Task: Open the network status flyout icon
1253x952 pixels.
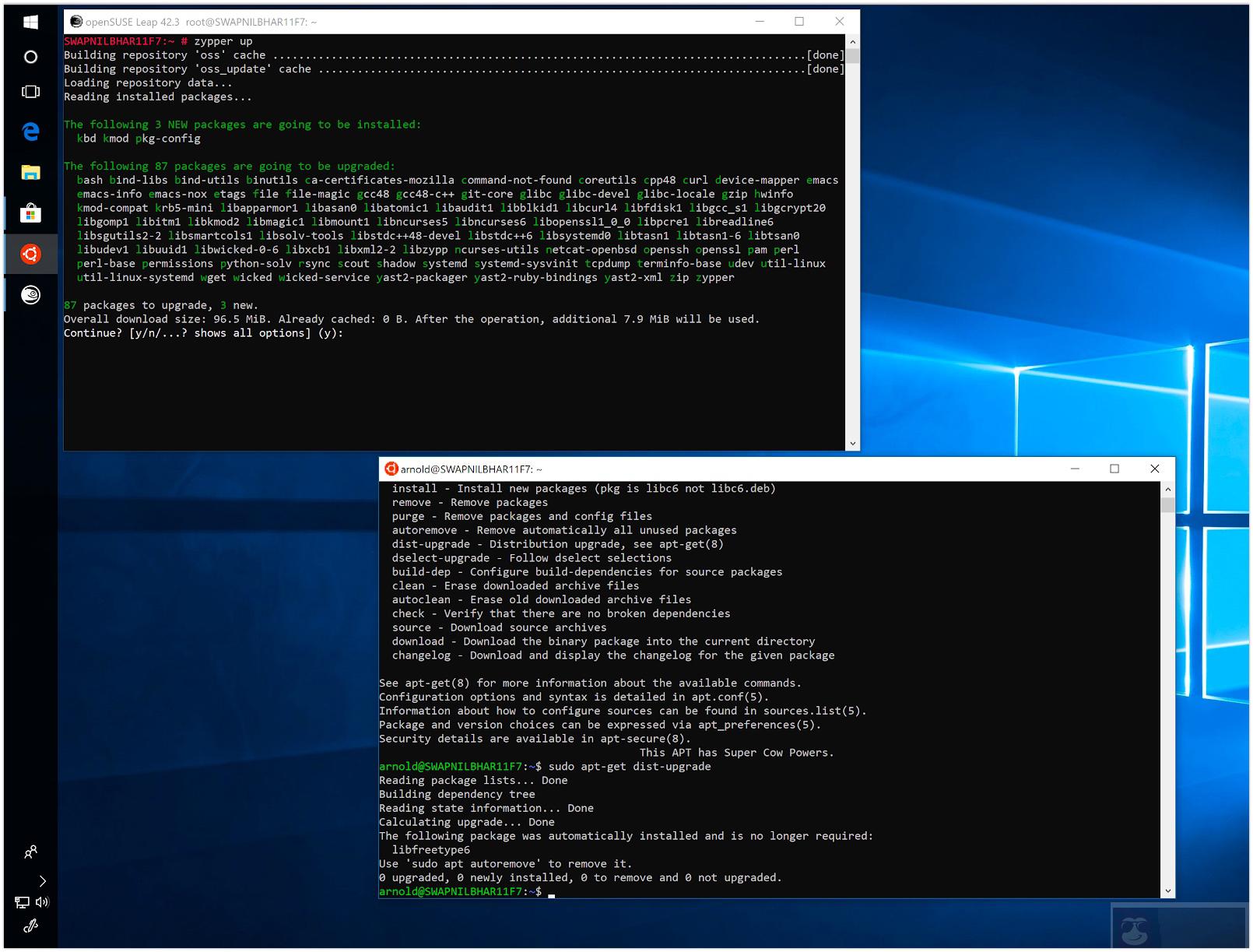Action: [23, 903]
